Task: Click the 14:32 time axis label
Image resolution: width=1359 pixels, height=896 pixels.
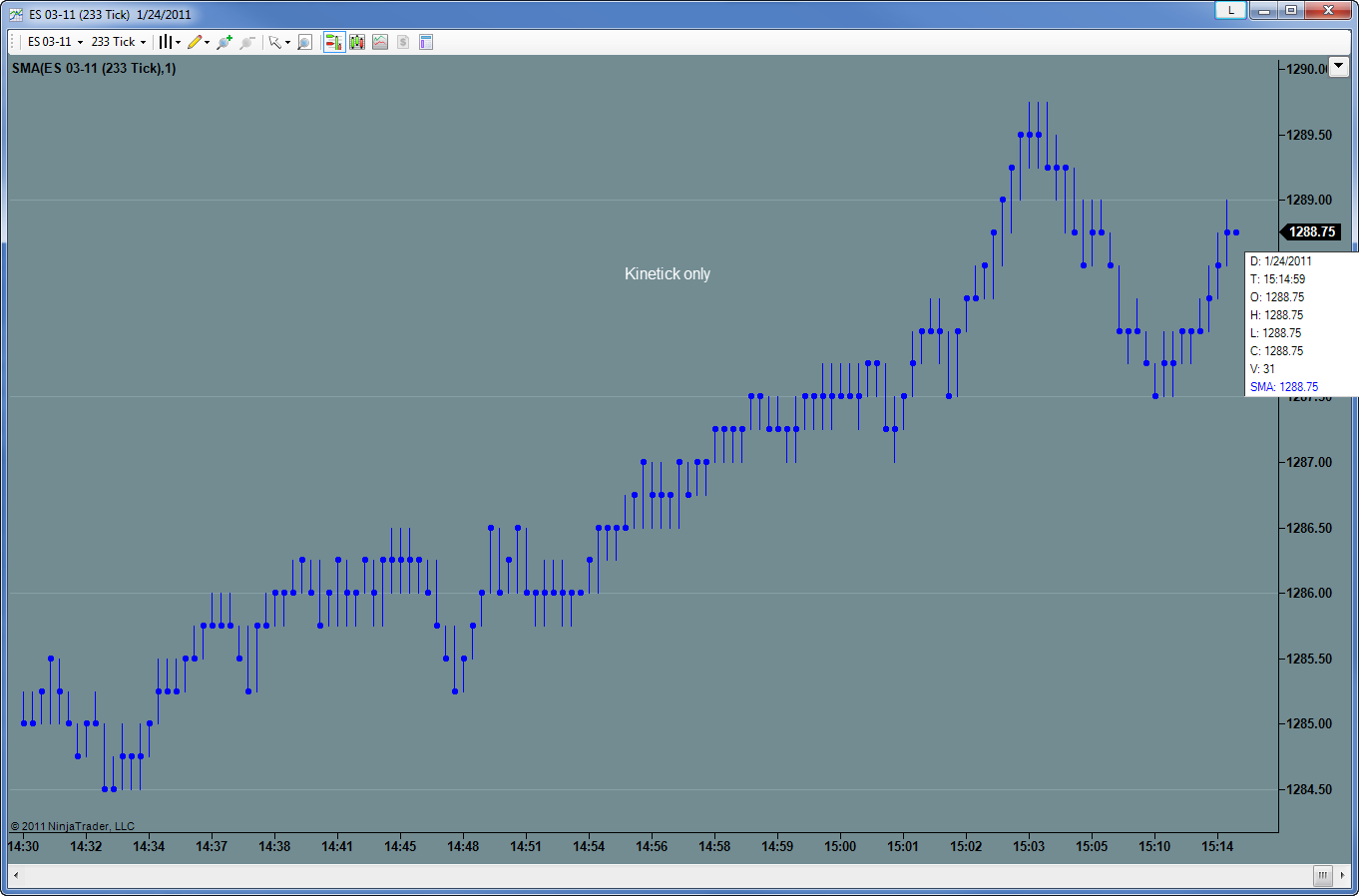Action: (86, 846)
